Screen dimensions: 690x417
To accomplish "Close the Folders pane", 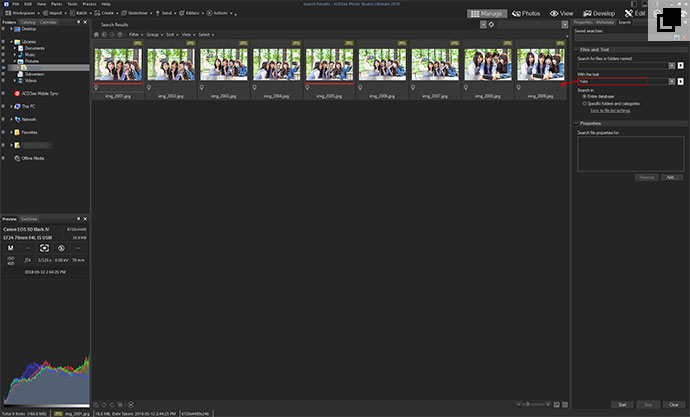I will tap(85, 22).
